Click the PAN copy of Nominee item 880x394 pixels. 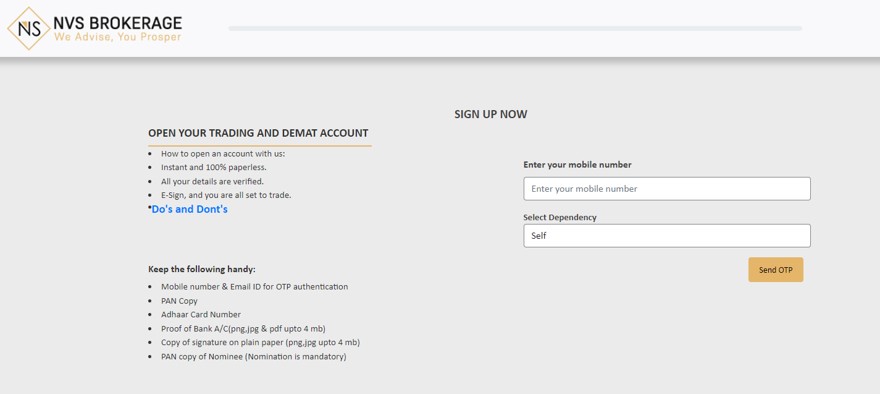[x=254, y=357]
